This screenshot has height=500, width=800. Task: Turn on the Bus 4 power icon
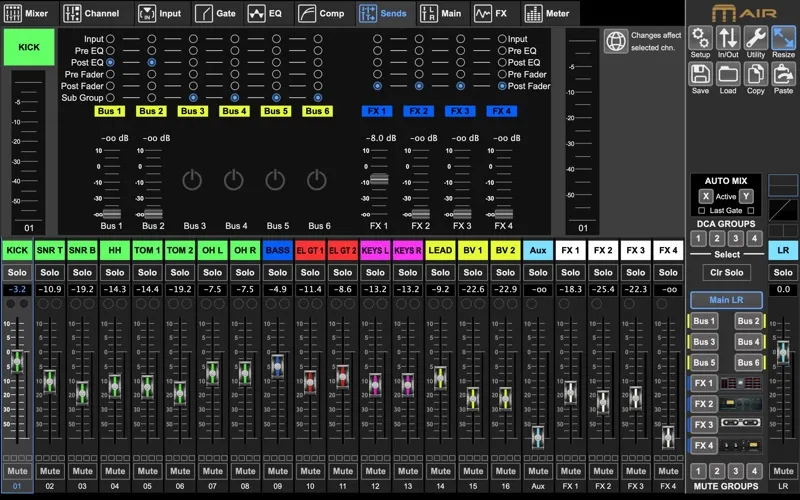coord(234,180)
